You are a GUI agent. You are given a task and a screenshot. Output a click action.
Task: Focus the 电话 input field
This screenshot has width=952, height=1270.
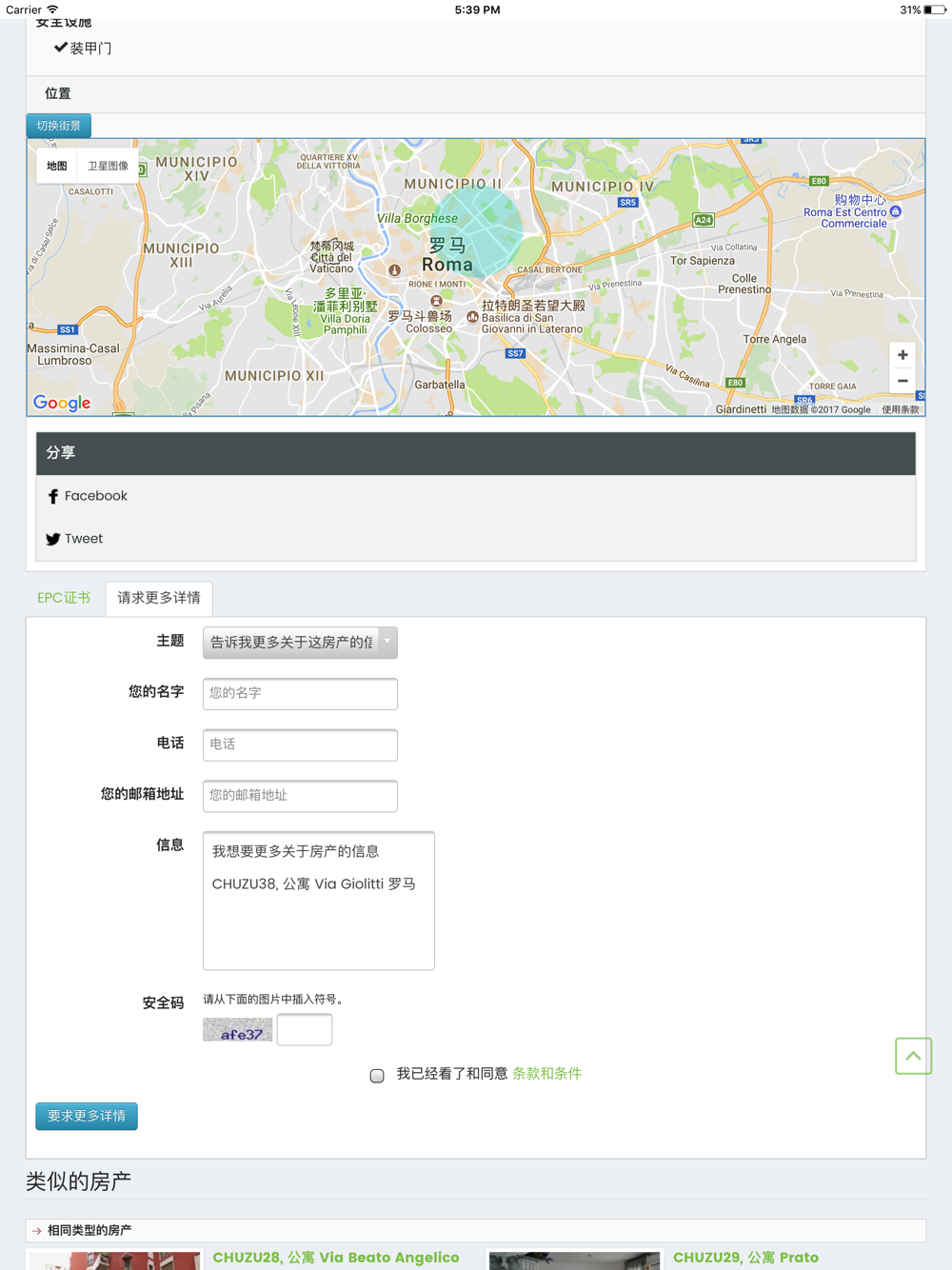300,744
